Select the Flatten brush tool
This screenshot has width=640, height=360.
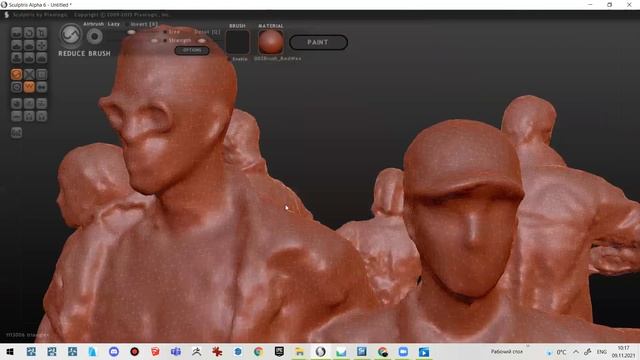click(29, 45)
